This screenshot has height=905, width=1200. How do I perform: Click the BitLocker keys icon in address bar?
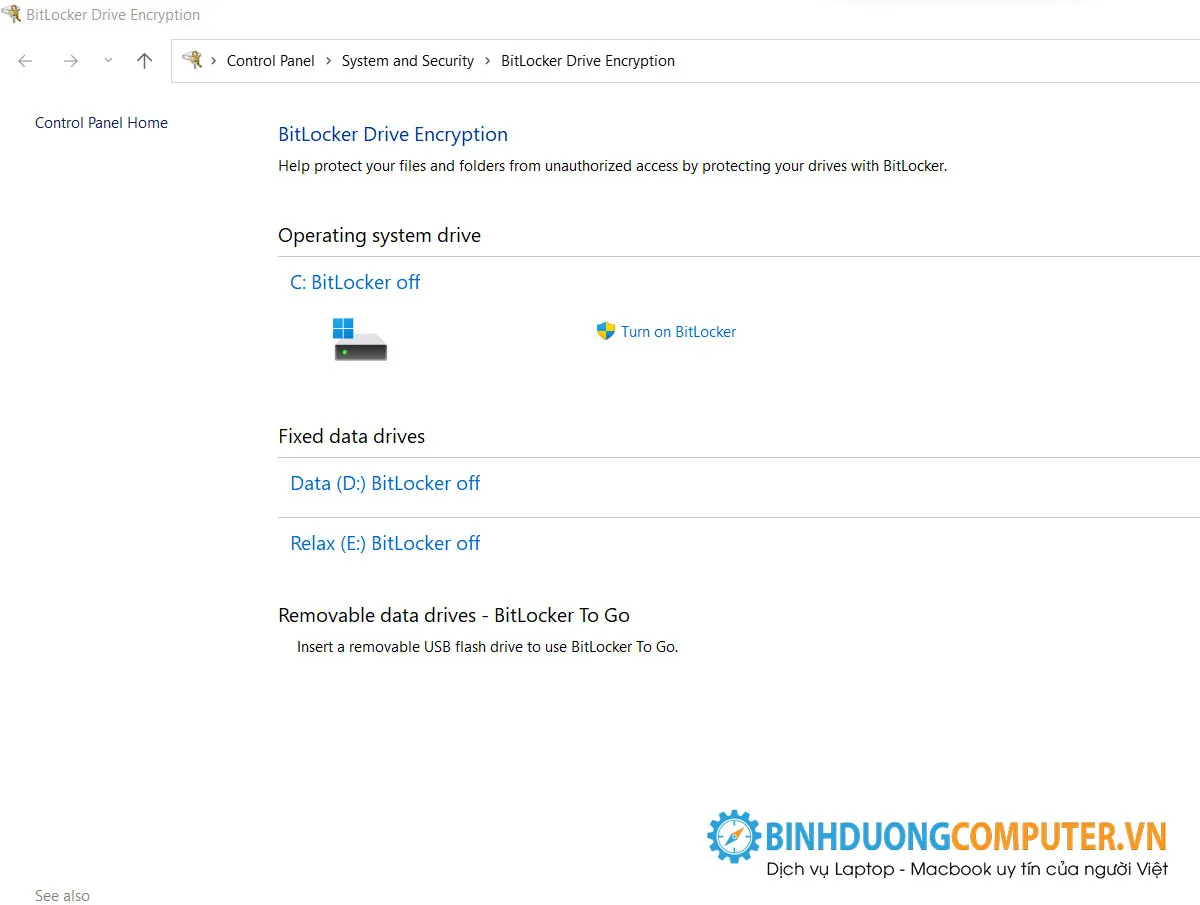click(x=192, y=60)
